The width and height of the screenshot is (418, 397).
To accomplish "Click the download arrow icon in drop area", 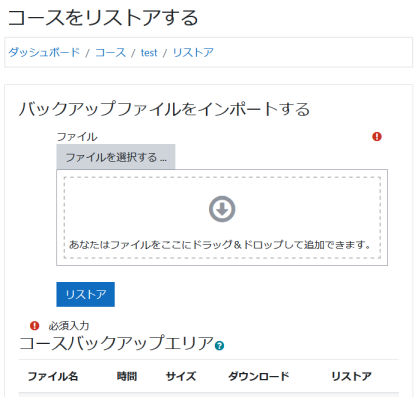I will 222,209.
